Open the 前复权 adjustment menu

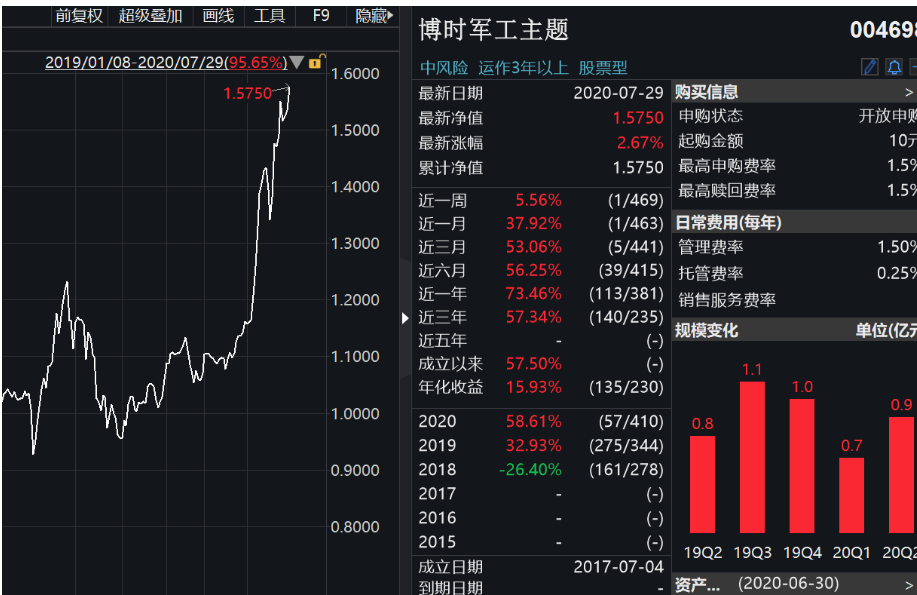click(79, 16)
